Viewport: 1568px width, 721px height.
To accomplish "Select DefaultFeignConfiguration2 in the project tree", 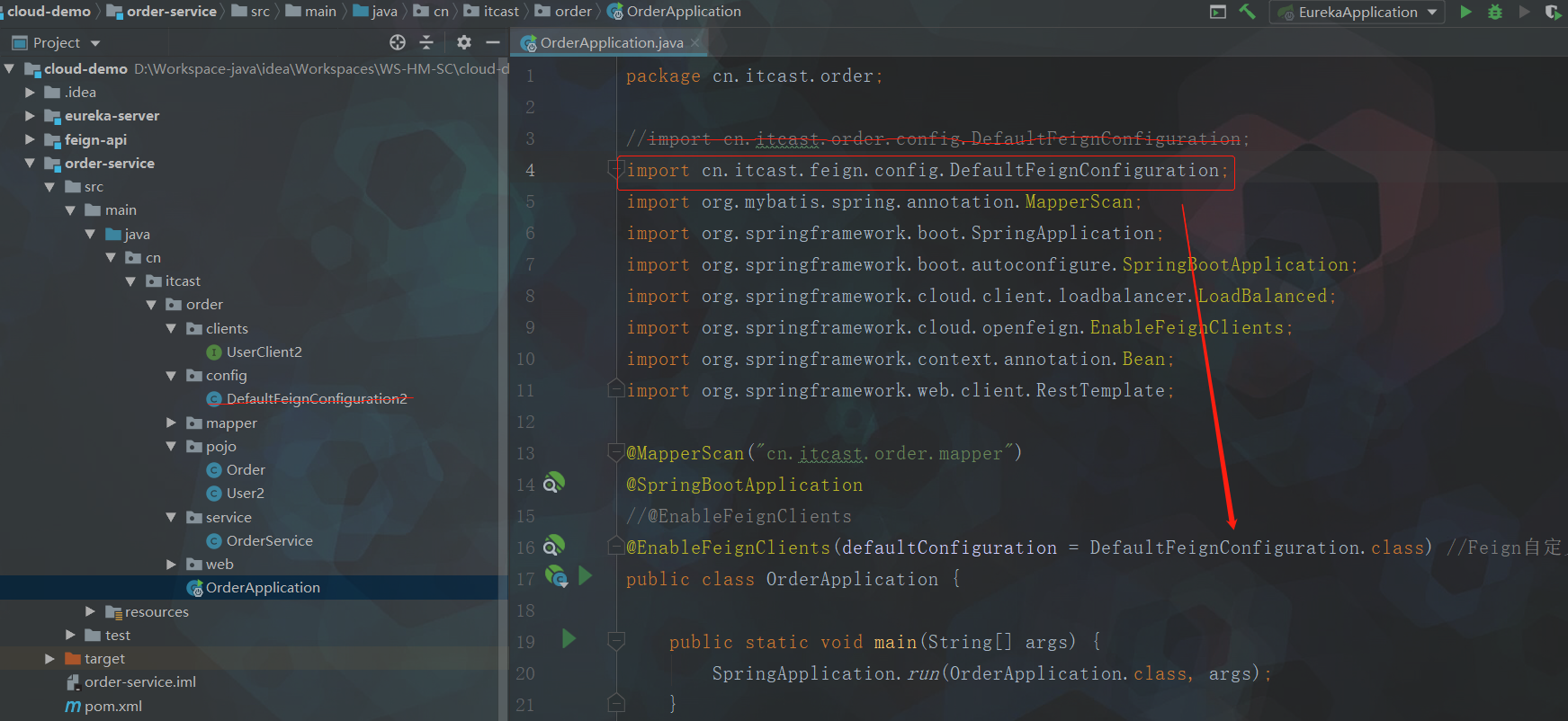I will click(x=317, y=399).
